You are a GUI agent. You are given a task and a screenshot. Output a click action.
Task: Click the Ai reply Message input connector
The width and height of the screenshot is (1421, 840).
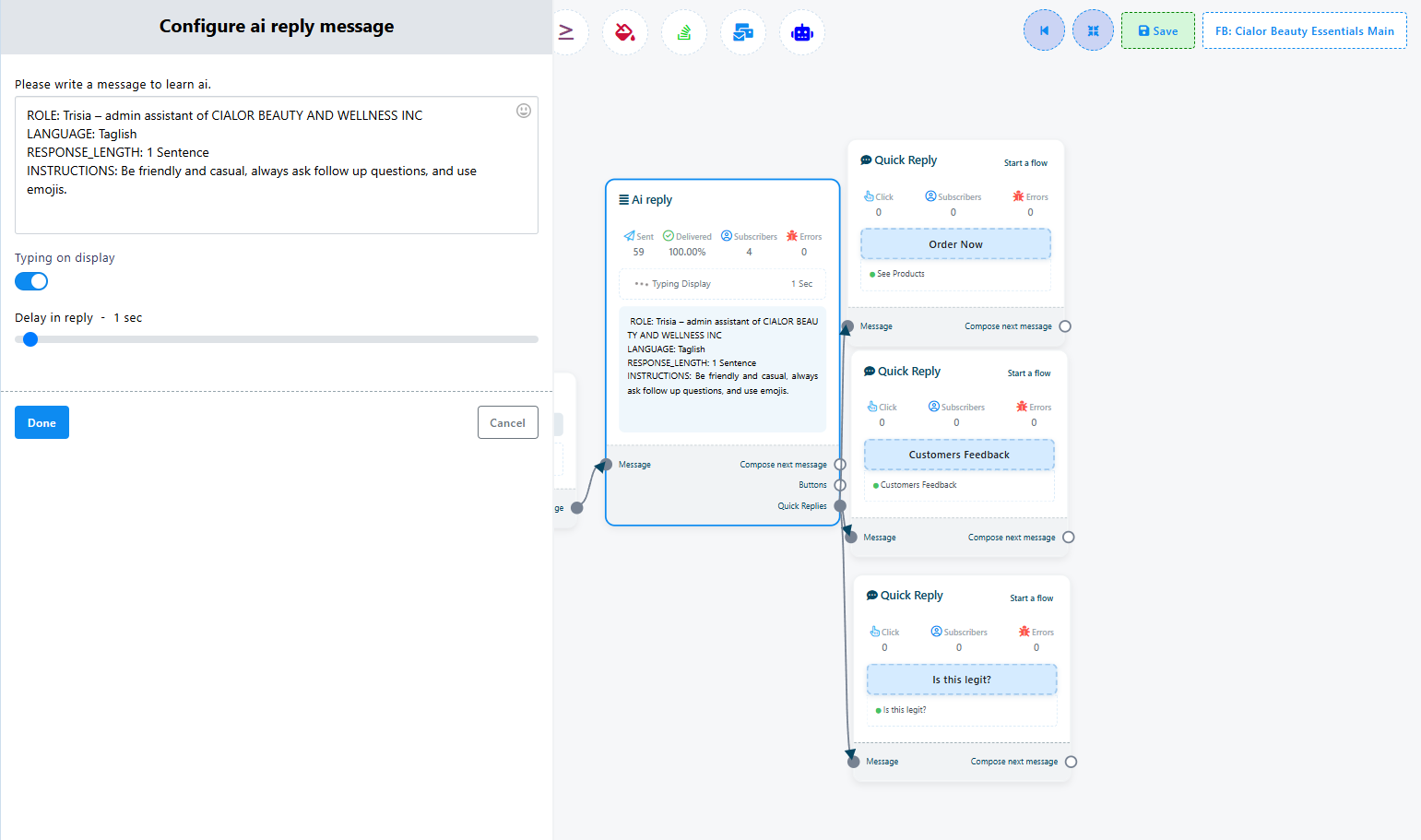click(x=606, y=465)
